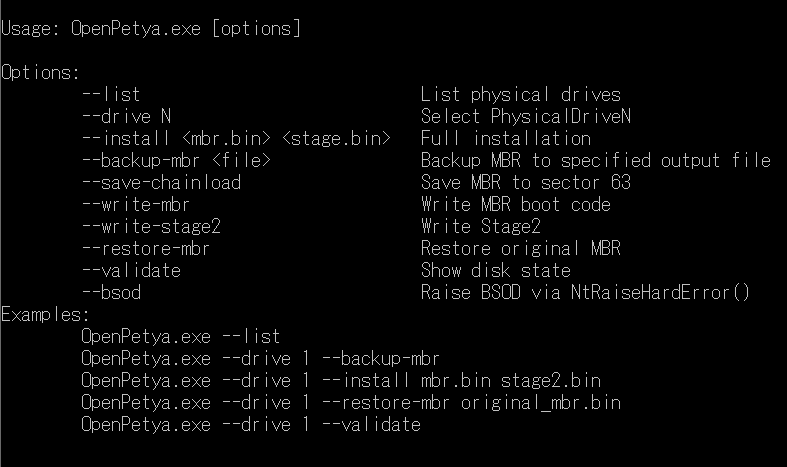Click the --write-stage2 option text
The image size is (787, 467).
(x=152, y=226)
